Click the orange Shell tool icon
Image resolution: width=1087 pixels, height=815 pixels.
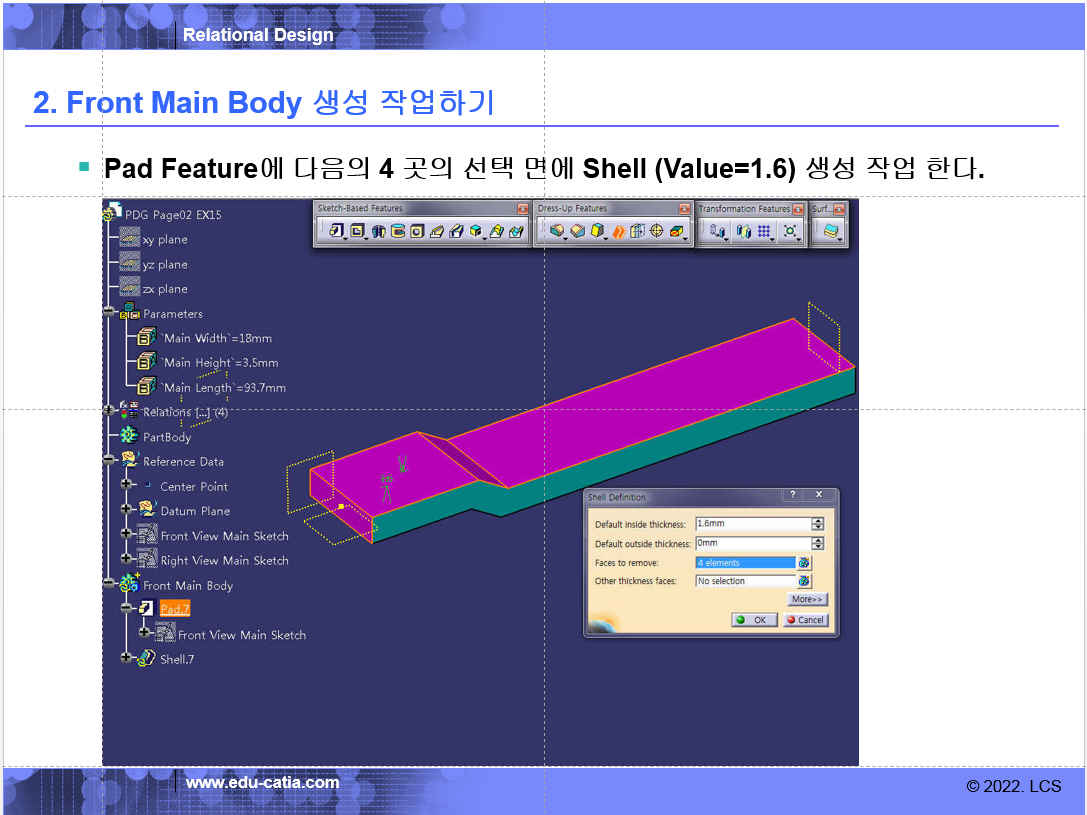pos(618,232)
